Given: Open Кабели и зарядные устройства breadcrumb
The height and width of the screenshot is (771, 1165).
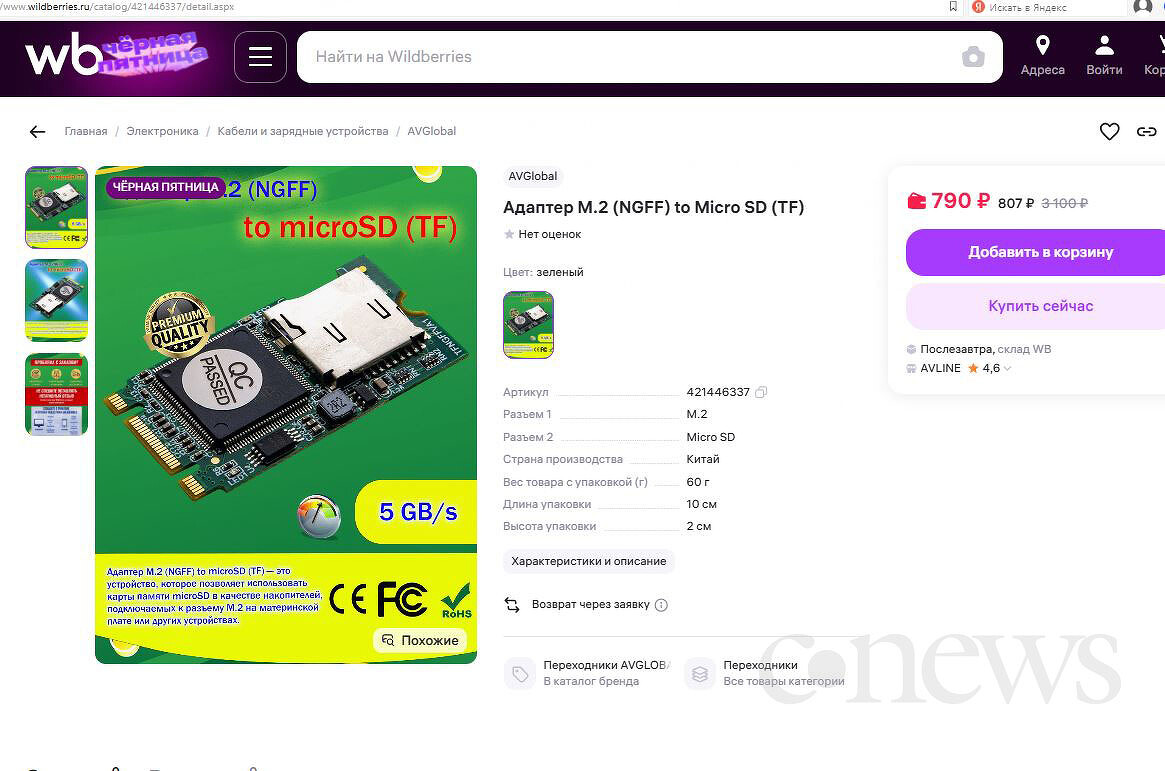Looking at the screenshot, I should click(302, 131).
